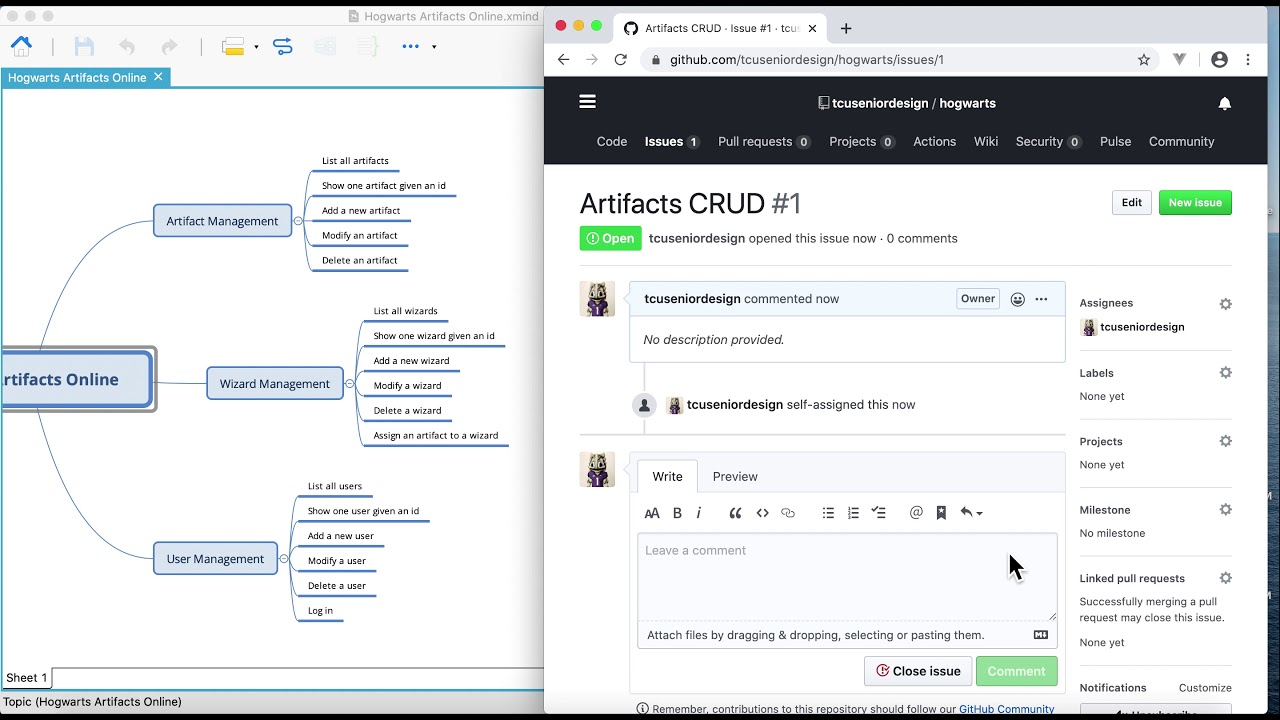1280x720 pixels.
Task: Open the saved replies dropdown arrow
Action: tap(971, 513)
